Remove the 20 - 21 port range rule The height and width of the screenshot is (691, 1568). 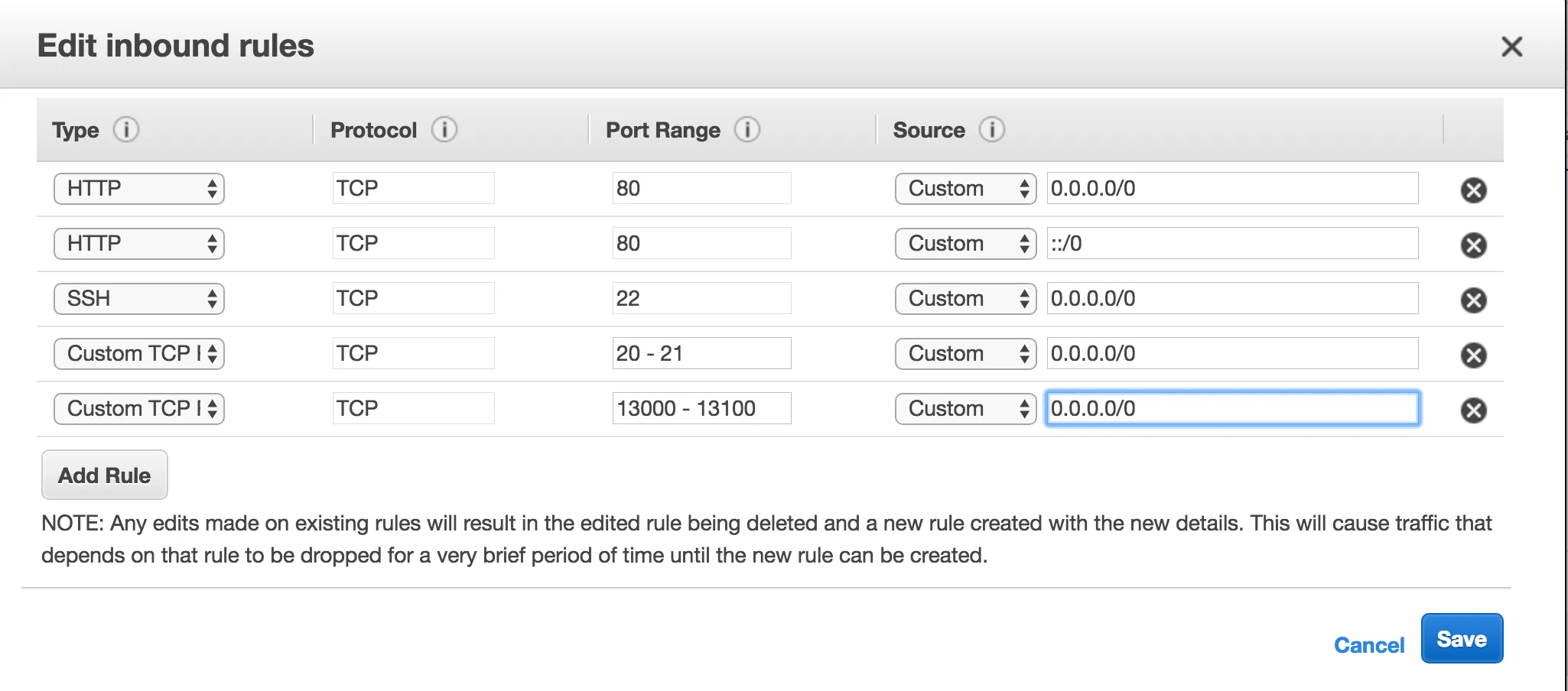click(1473, 355)
